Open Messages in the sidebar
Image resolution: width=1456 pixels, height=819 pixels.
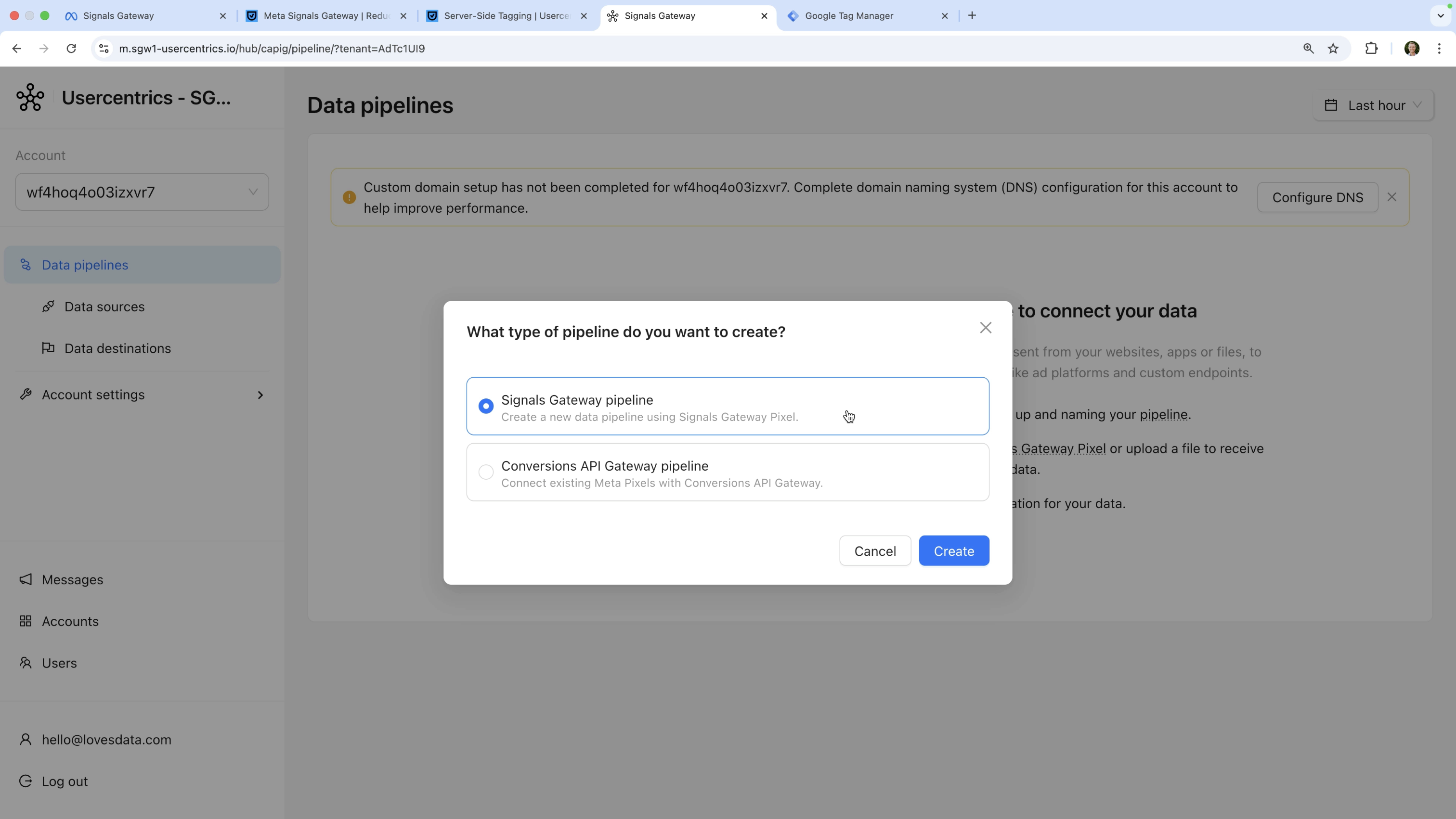coord(72,580)
